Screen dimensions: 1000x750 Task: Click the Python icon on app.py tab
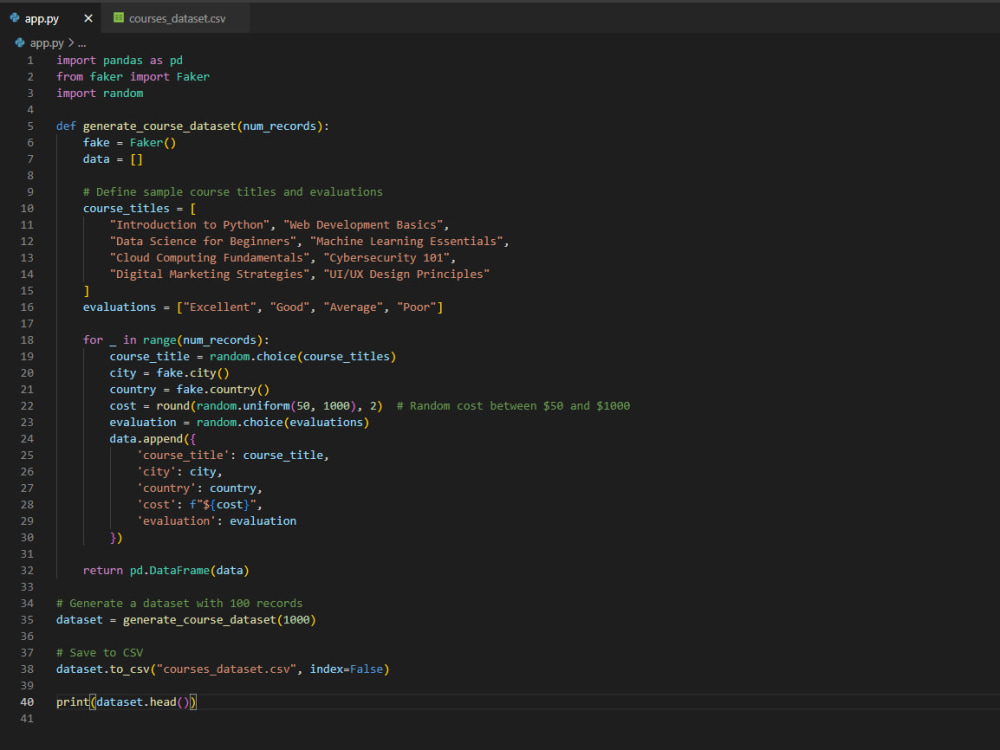14,18
